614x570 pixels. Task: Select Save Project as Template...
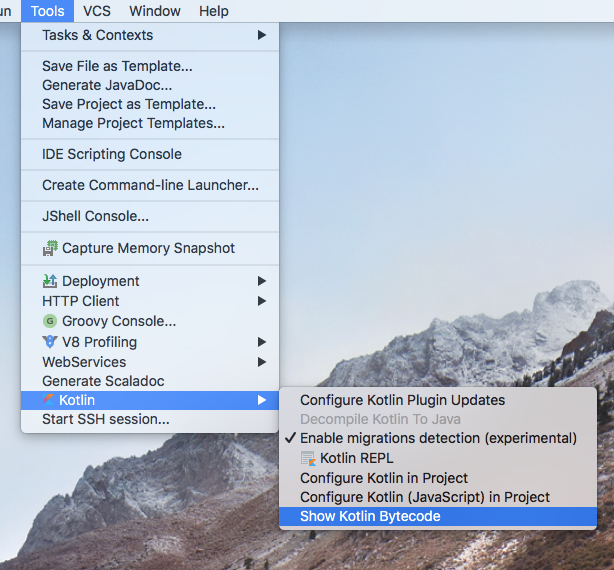pyautogui.click(x=150, y=104)
